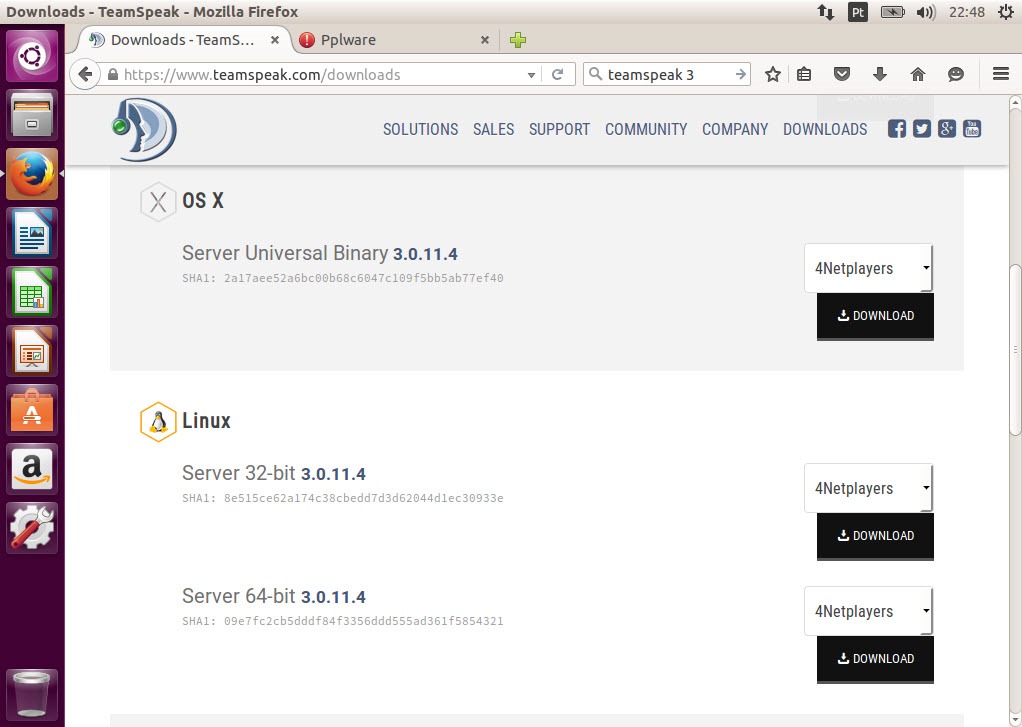Open the COMMUNITY navigation menu item
This screenshot has width=1022, height=727.
click(646, 129)
